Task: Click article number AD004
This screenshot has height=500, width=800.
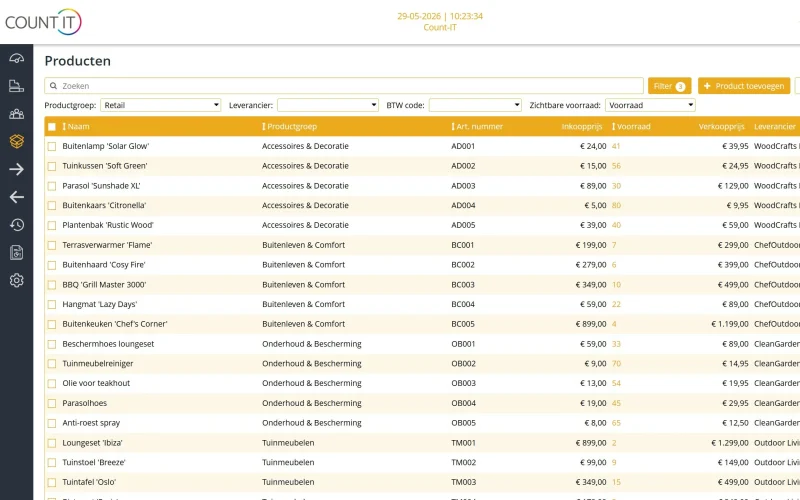Action: 463,205
